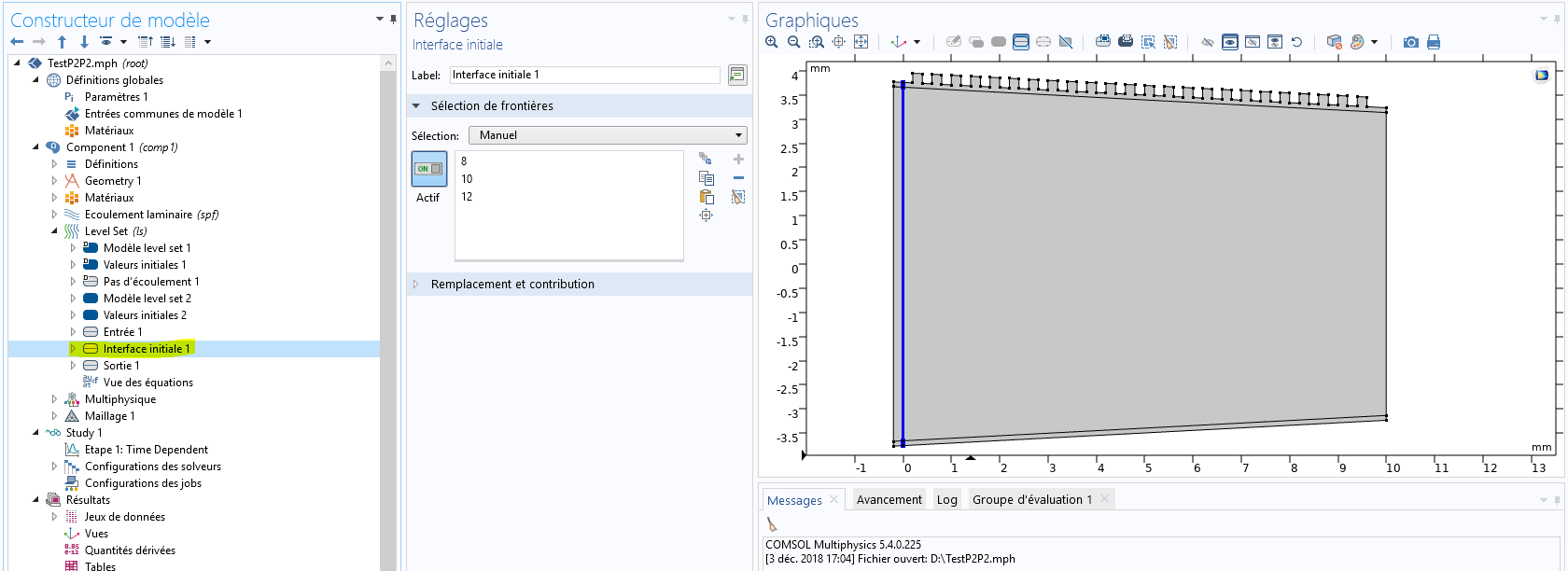Screen dimensions: 1568x571
Task: Click the collapse all tree nodes icon
Action: coord(146,42)
